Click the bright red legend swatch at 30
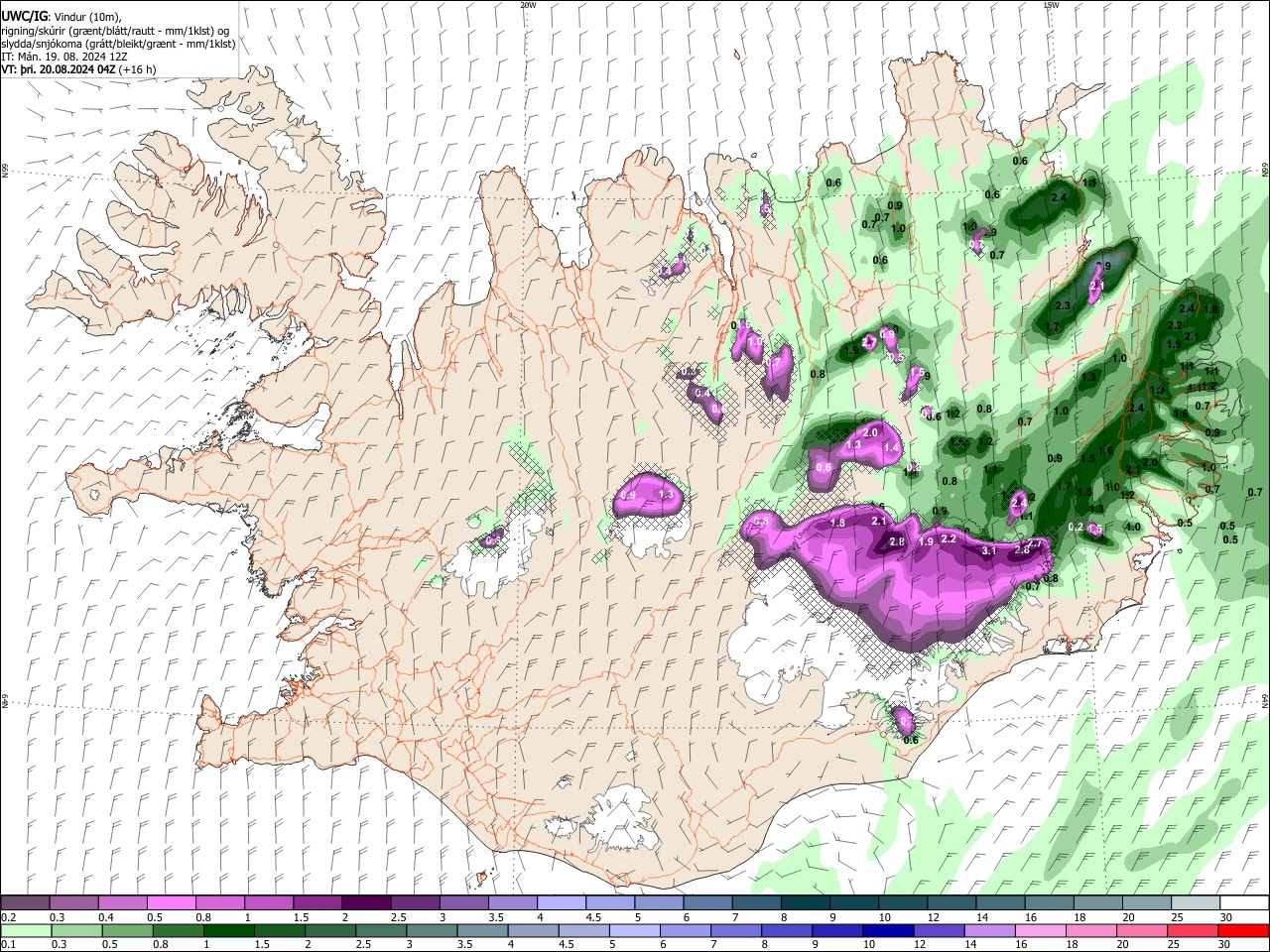Screen dimensions: 1270x952 coord(1242,930)
